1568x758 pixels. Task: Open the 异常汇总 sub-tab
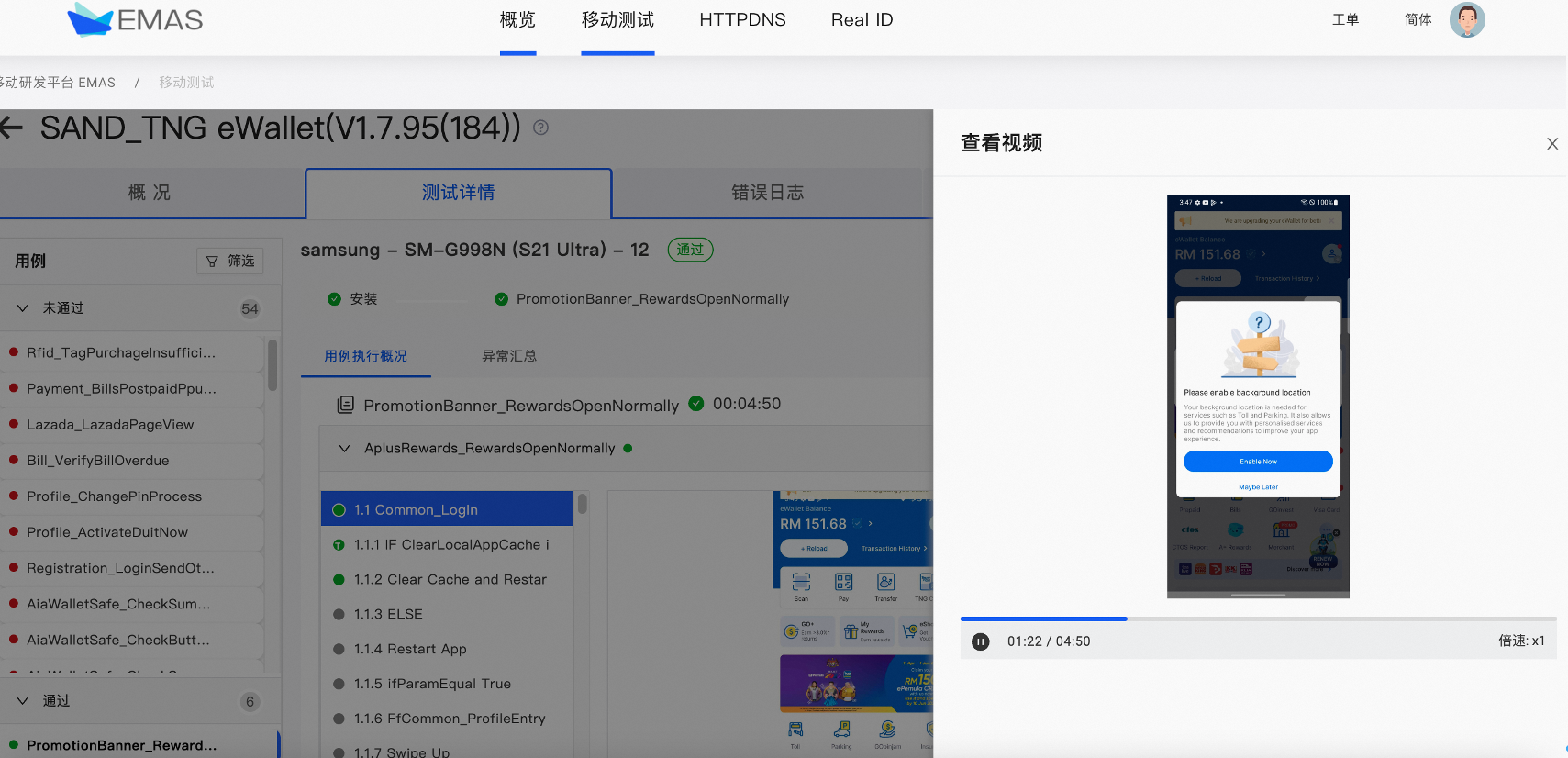(509, 356)
